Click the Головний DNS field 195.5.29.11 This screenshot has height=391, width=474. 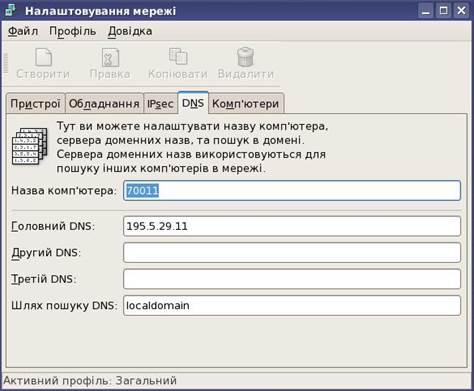[292, 226]
